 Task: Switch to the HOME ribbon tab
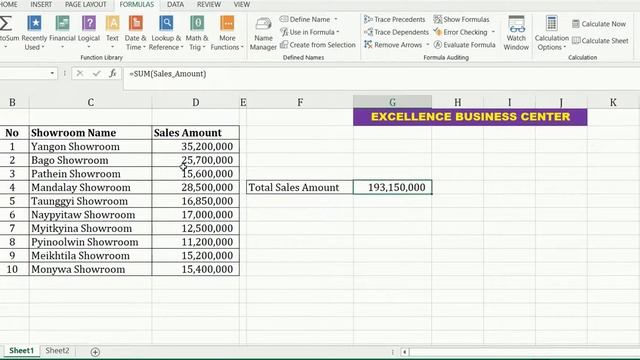pyautogui.click(x=9, y=4)
